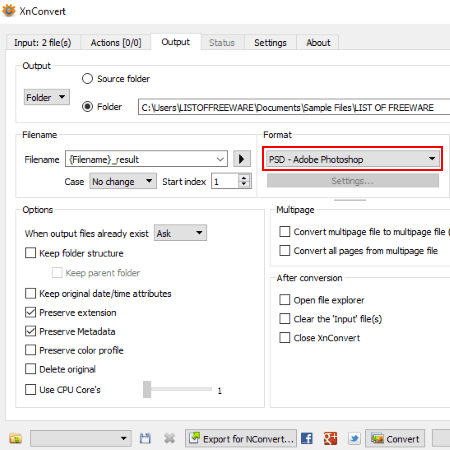Adjust the CPU cores slider handle
Viewport: 450px width, 450px height.
[x=147, y=389]
